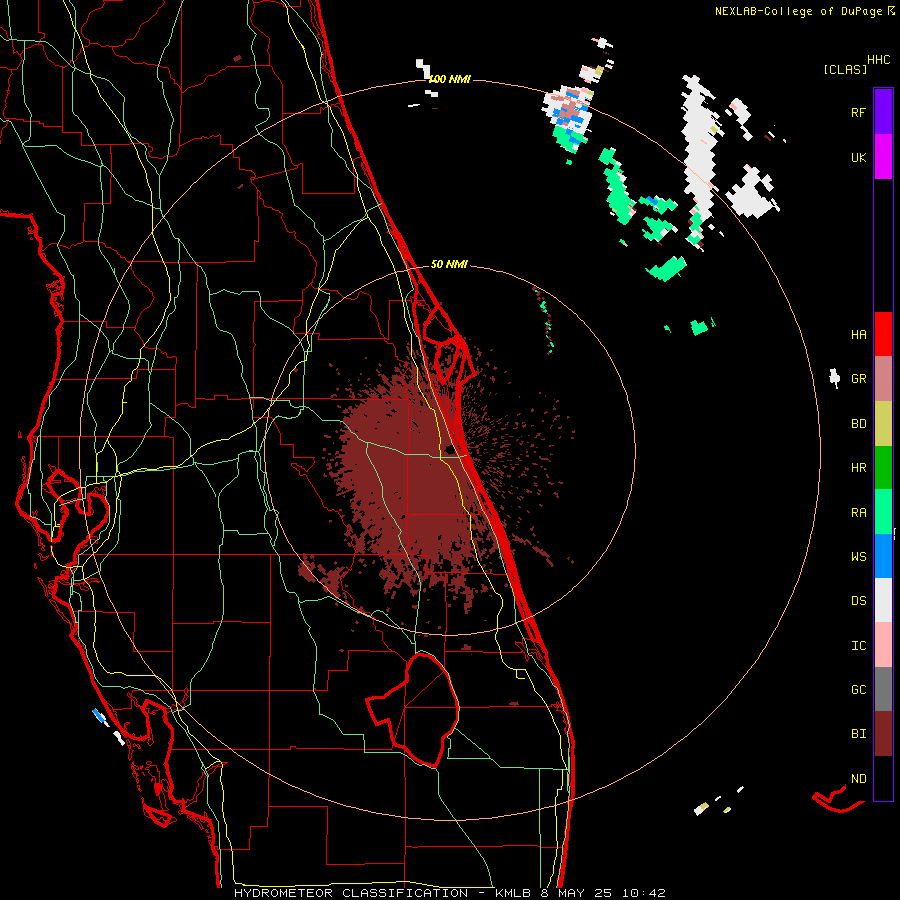
Task: Click the GC legend label
Action: pyautogui.click(x=858, y=689)
